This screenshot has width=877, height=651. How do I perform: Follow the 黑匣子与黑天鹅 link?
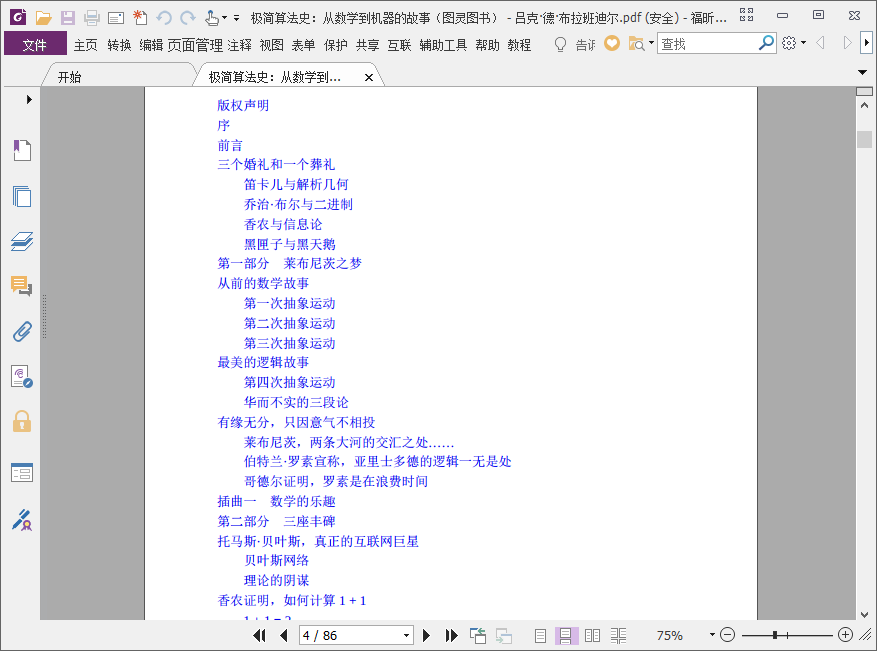(x=289, y=244)
